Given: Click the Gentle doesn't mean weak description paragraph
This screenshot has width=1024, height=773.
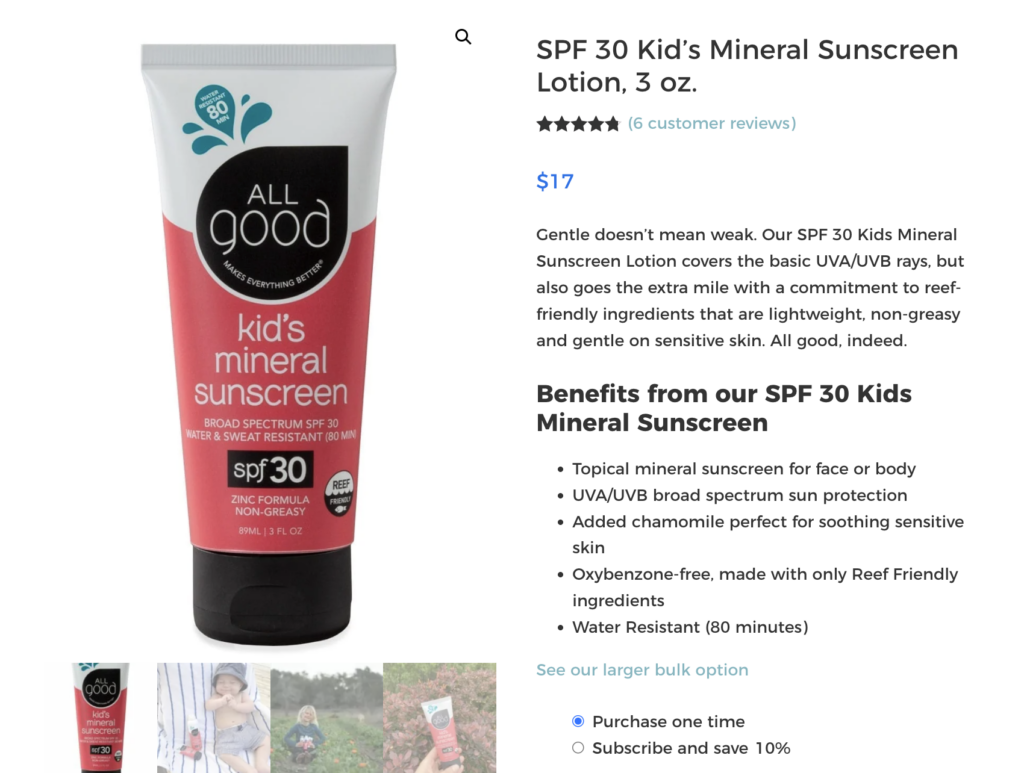Looking at the screenshot, I should [x=750, y=287].
